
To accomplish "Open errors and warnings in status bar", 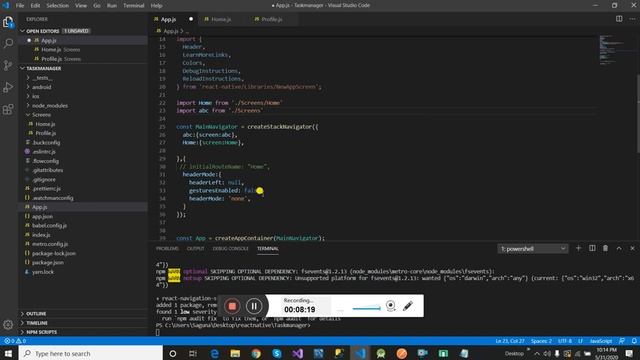I will click(15, 341).
